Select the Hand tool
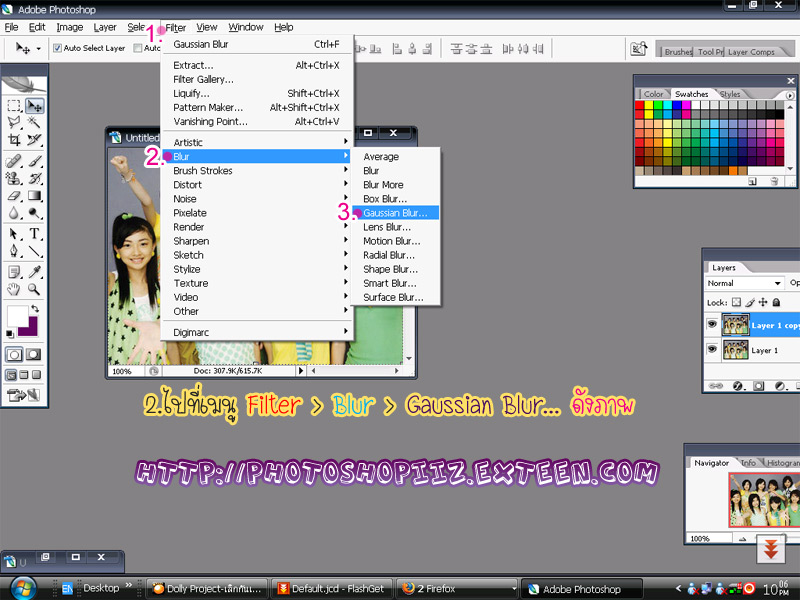Screen dimensions: 800x600 tap(14, 289)
